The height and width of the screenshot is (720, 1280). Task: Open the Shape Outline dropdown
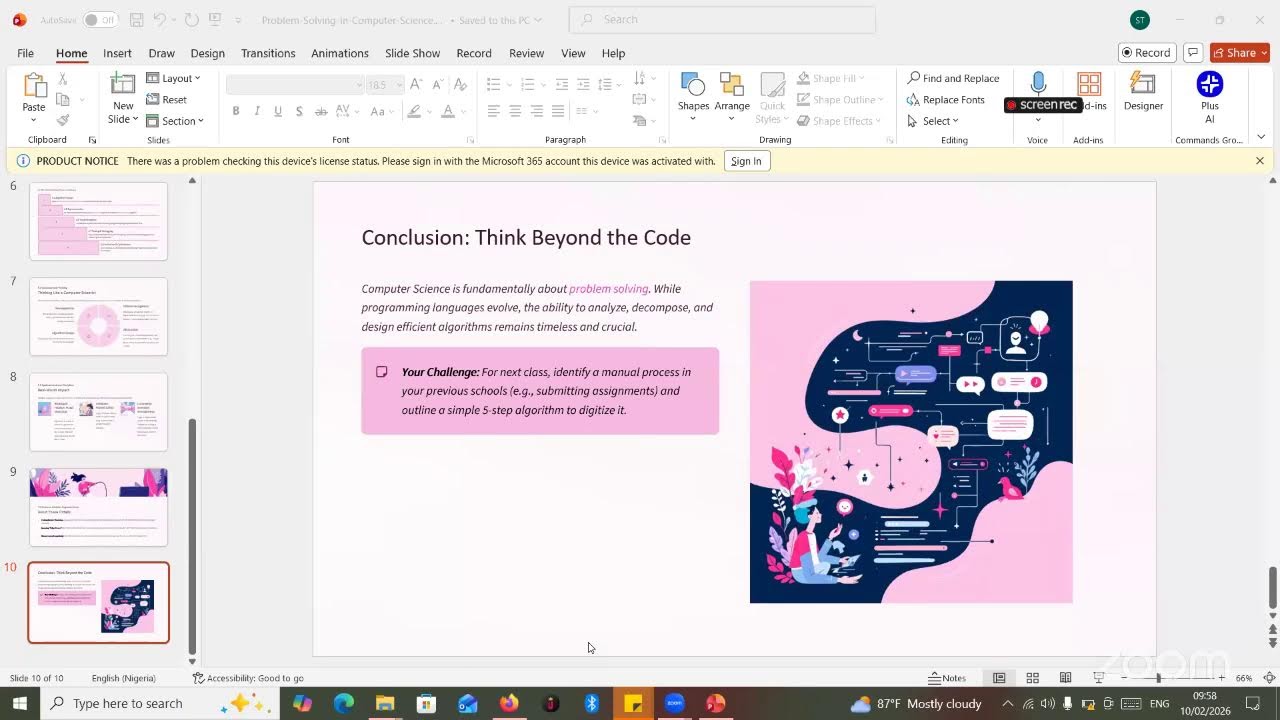841,100
